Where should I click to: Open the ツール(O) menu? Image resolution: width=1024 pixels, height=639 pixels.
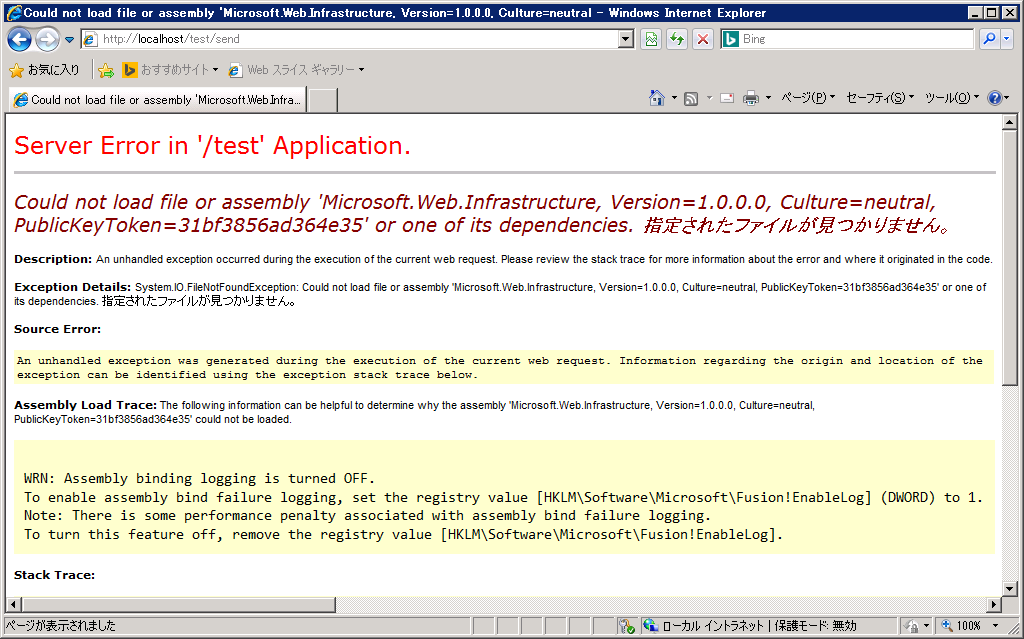952,98
